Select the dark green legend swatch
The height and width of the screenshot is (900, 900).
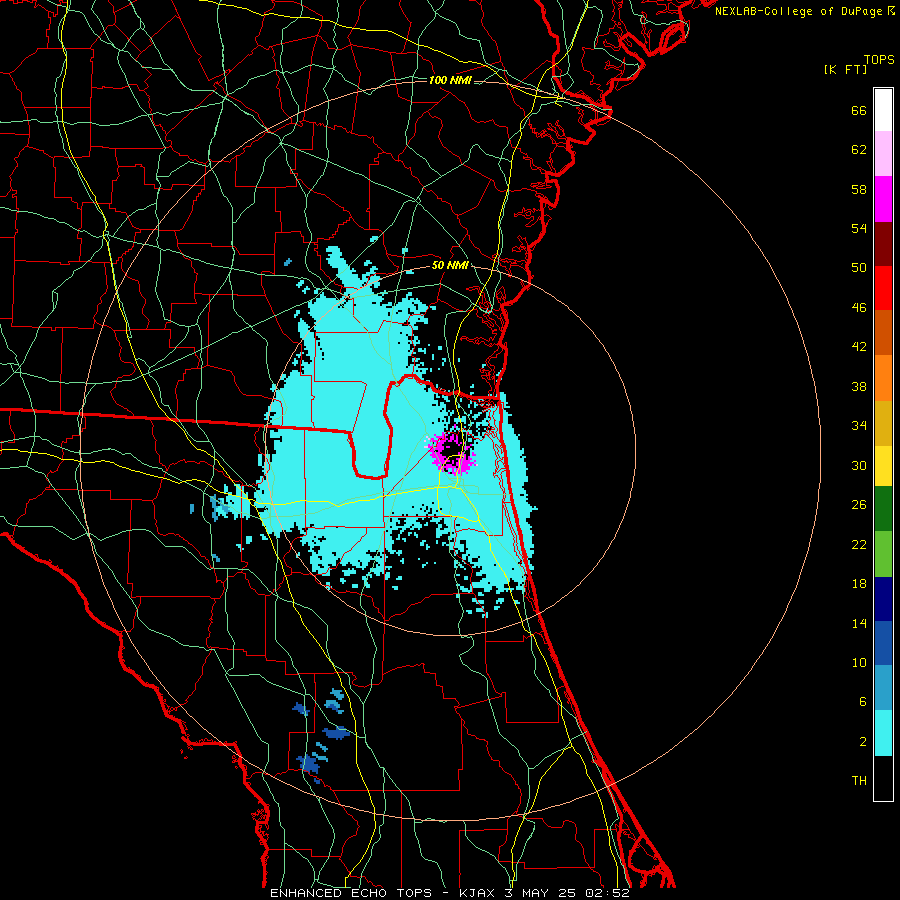click(x=883, y=509)
